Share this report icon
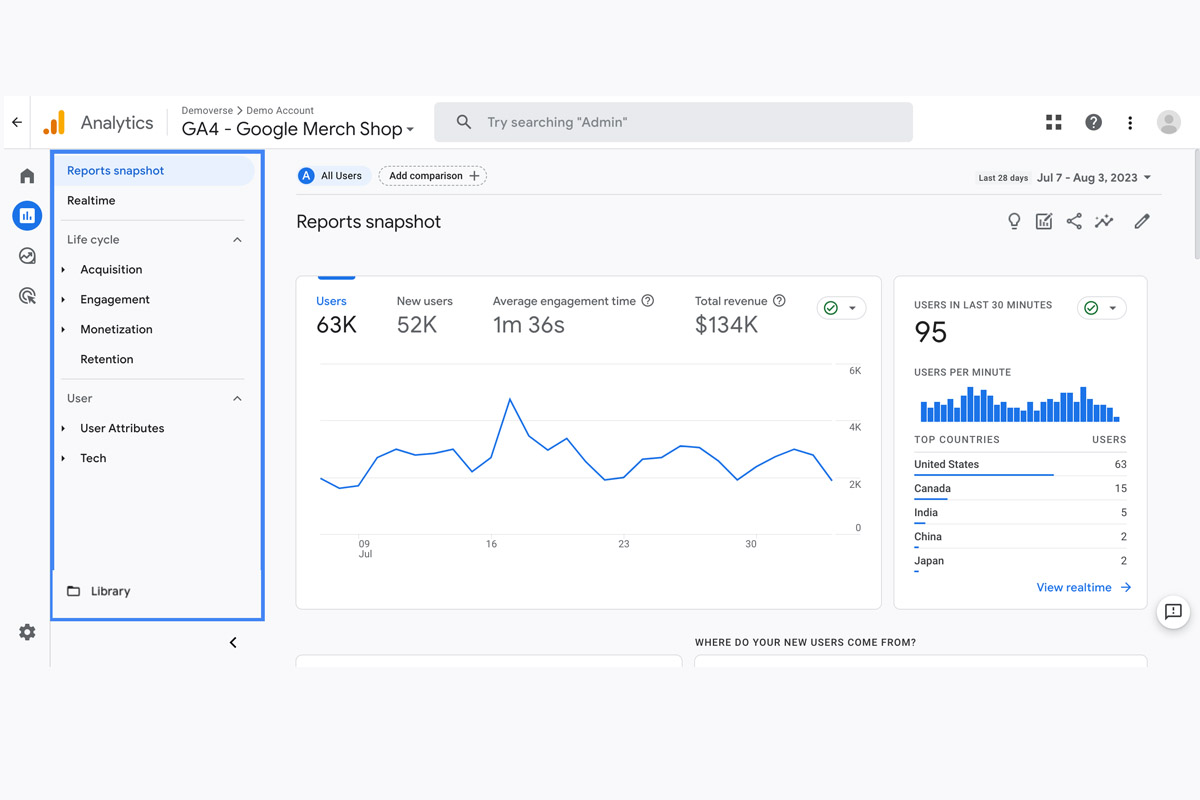This screenshot has width=1200, height=800. click(x=1074, y=222)
